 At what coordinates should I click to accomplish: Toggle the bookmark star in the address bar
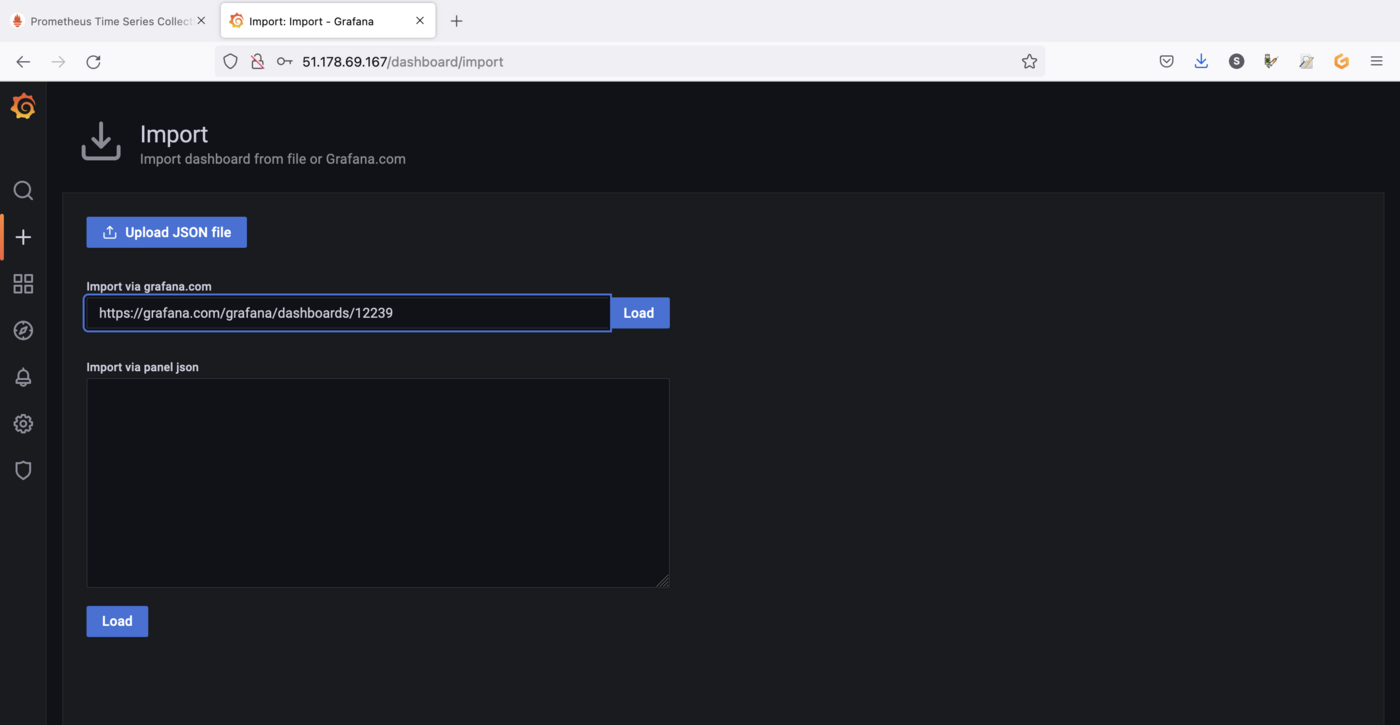pos(1029,61)
